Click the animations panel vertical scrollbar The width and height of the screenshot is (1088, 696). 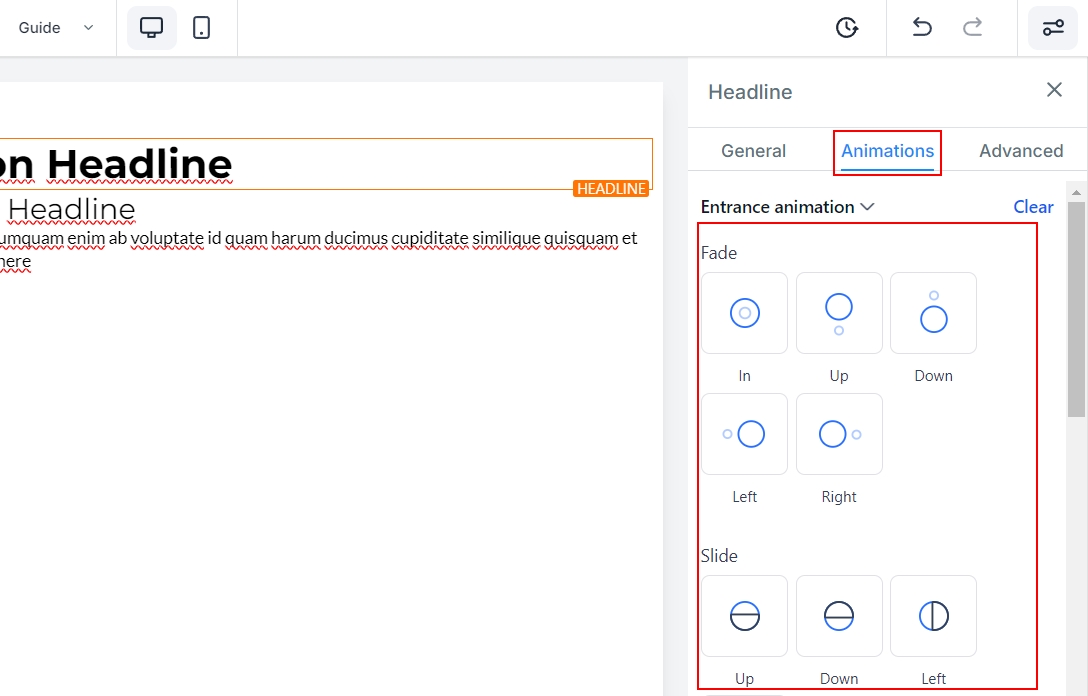tap(1076, 308)
